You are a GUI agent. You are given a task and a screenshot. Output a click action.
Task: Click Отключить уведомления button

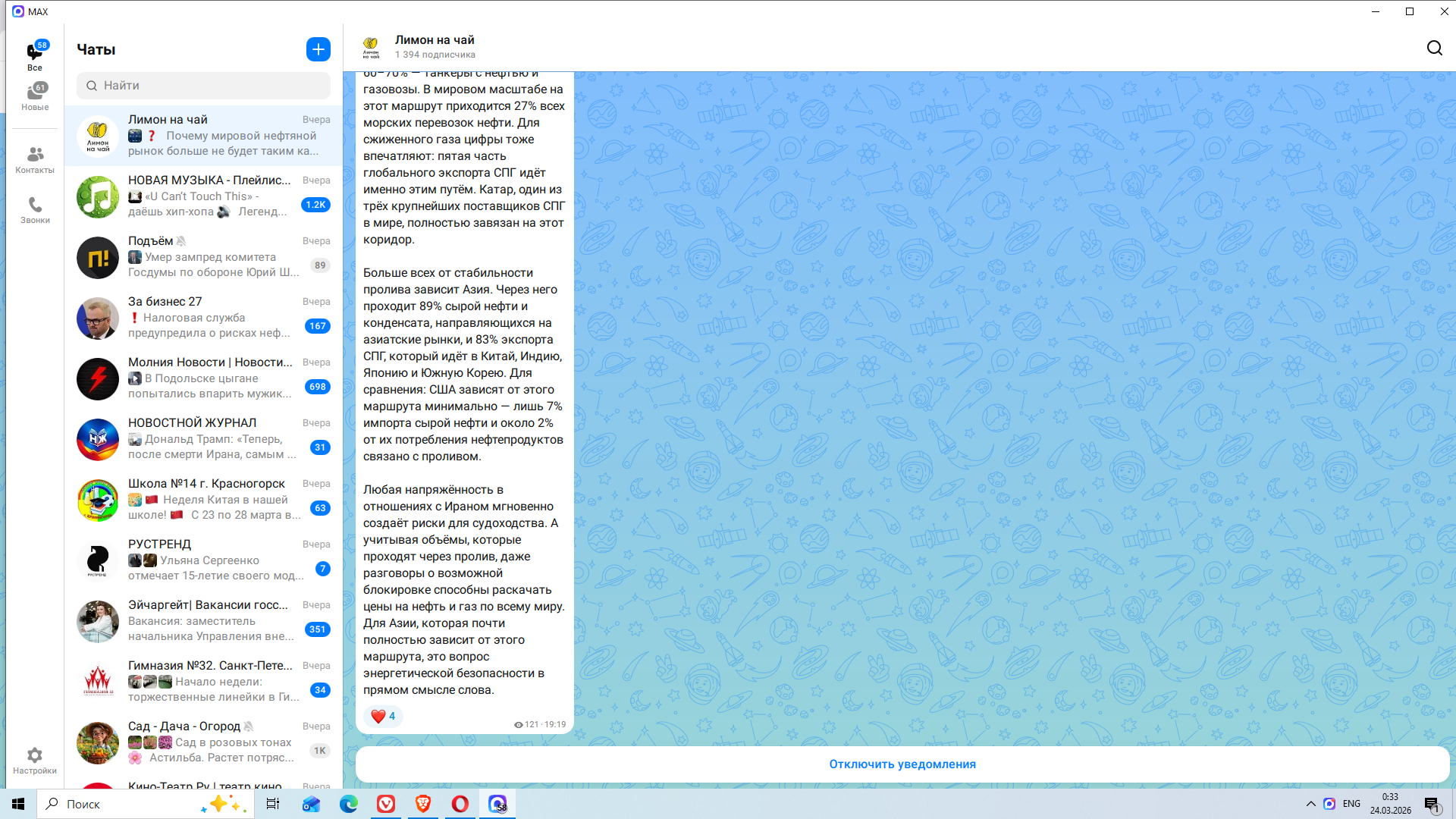click(902, 764)
